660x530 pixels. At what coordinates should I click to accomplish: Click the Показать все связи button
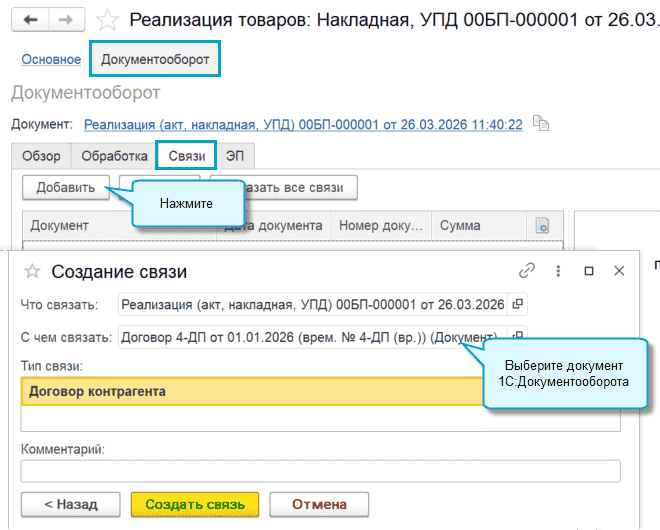point(301,187)
